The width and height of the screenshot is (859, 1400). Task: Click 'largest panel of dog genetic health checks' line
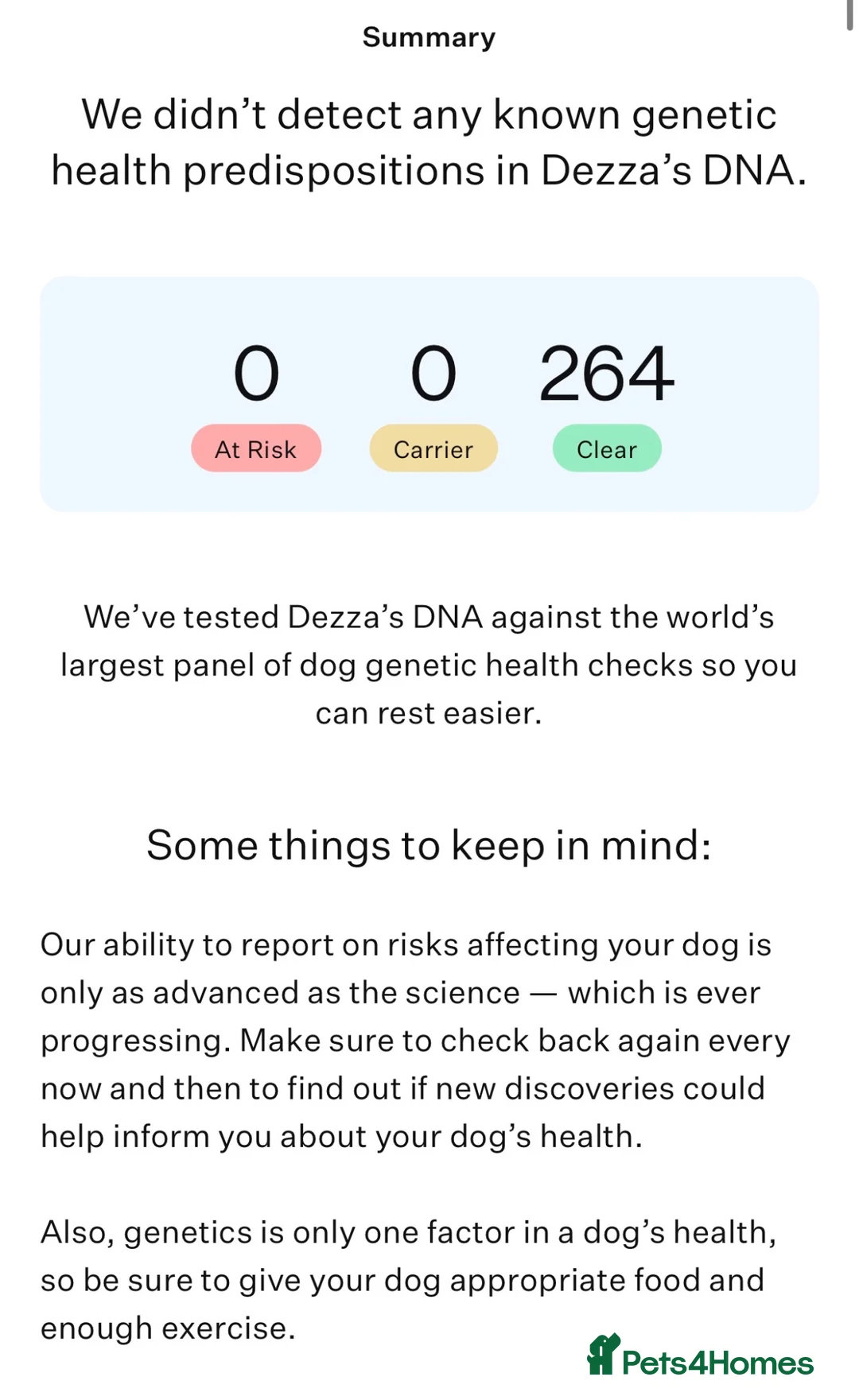pos(429,665)
